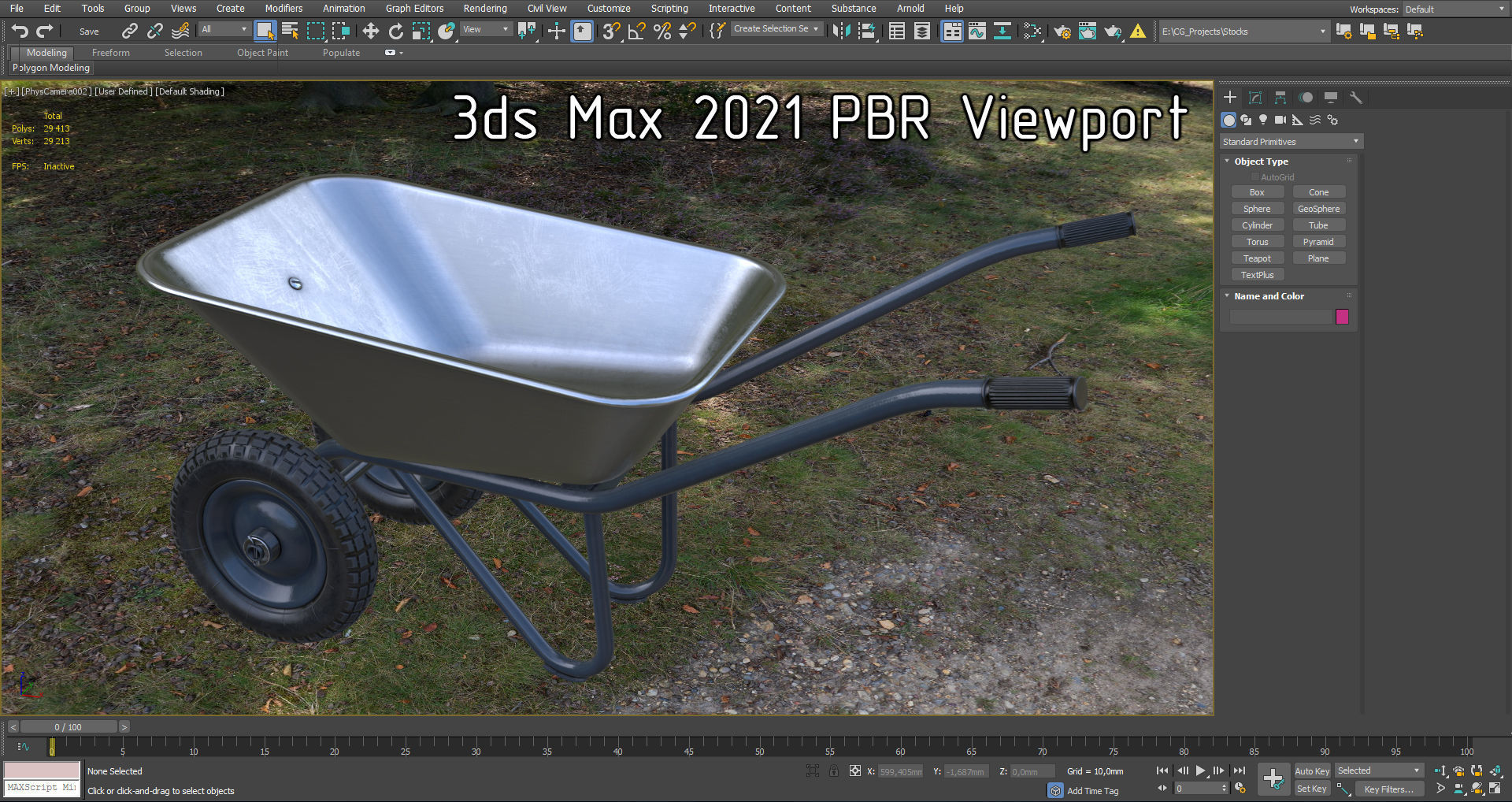The height and width of the screenshot is (802, 1512).
Task: Toggle the Scene Explorer
Action: click(x=897, y=32)
